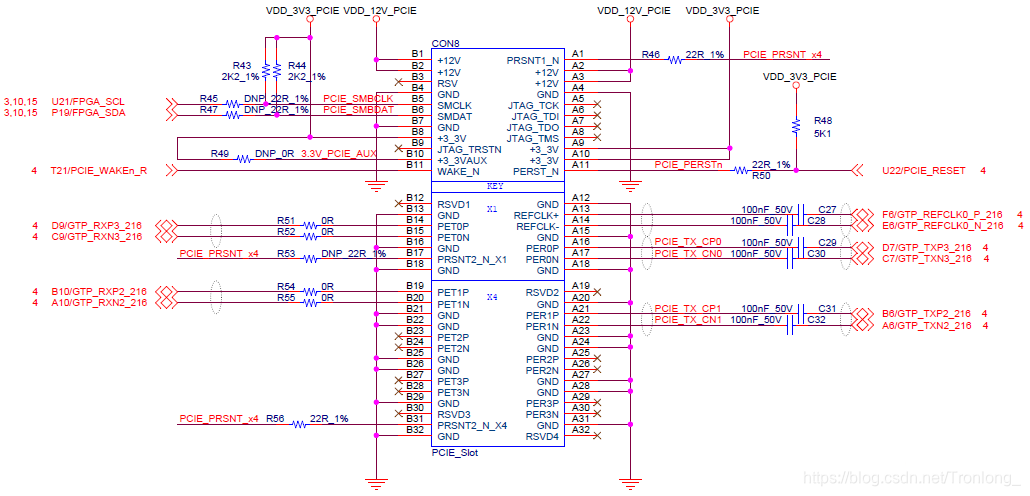Viewport: 1030px width, 496px height.
Task: Select the PCIE_PERSTn net label
Action: [688, 164]
